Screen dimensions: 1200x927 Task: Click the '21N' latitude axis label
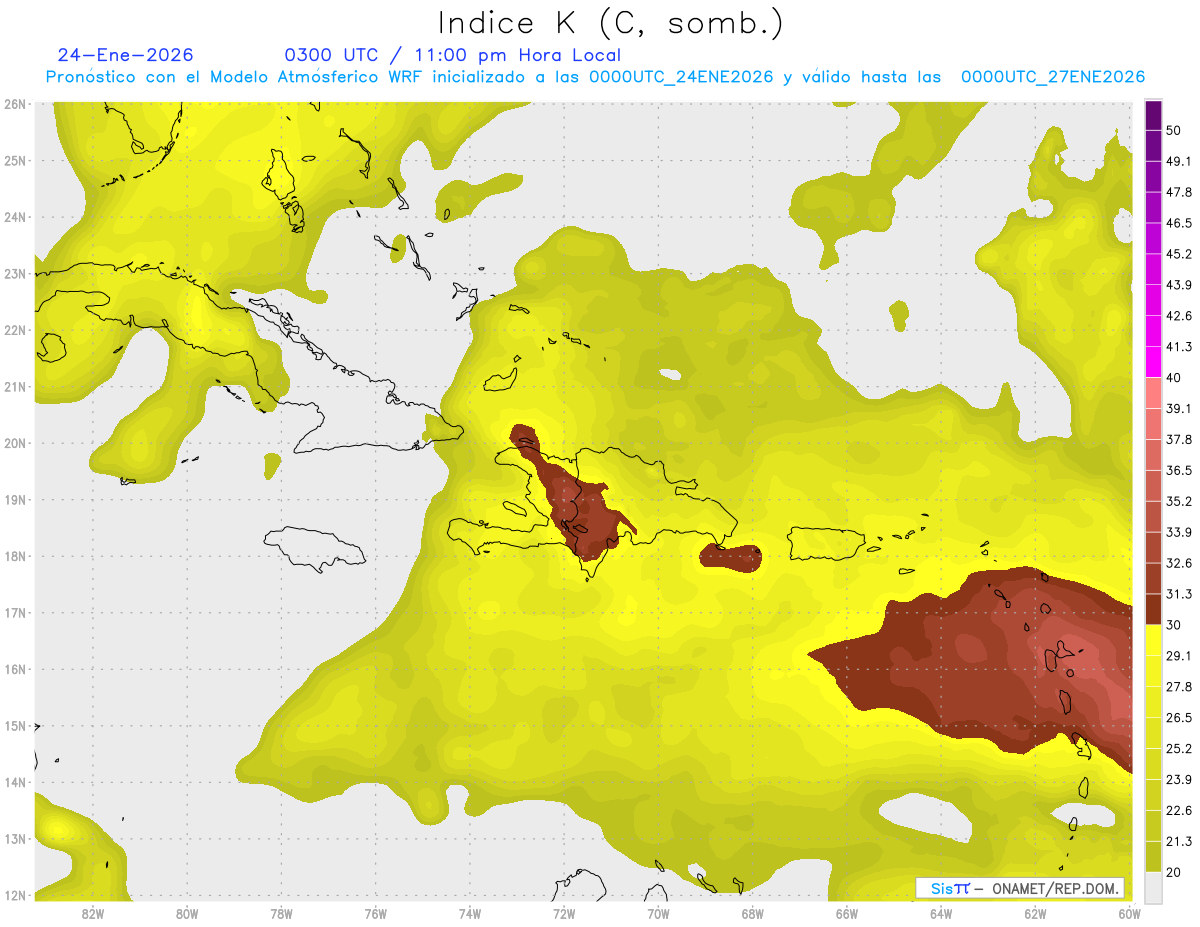(15, 386)
